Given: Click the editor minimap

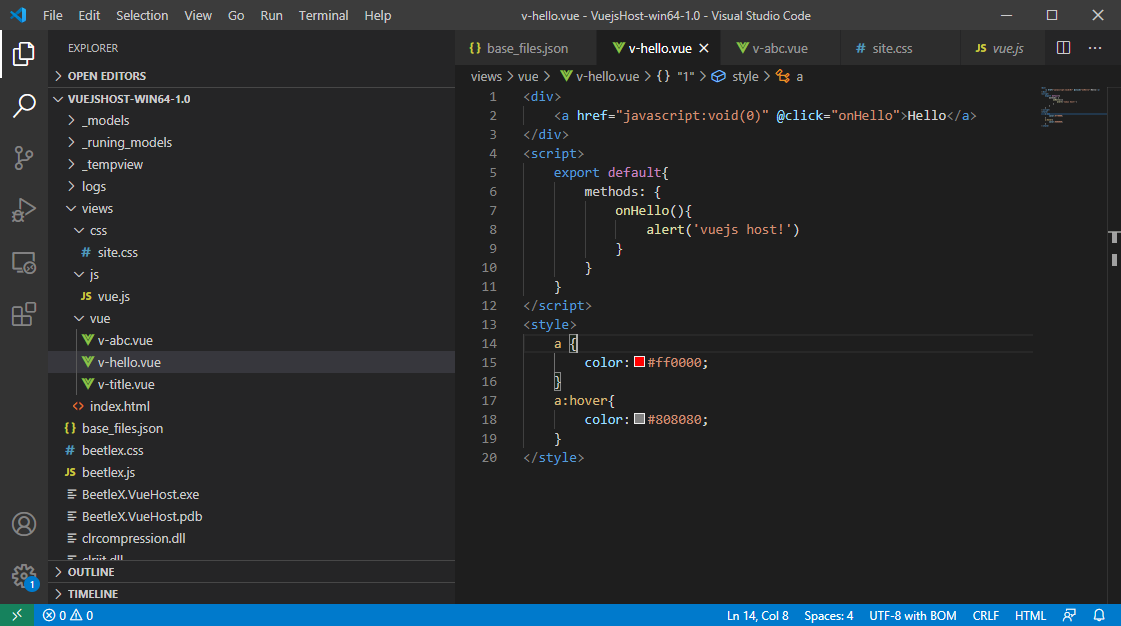Looking at the screenshot, I should 1072,107.
